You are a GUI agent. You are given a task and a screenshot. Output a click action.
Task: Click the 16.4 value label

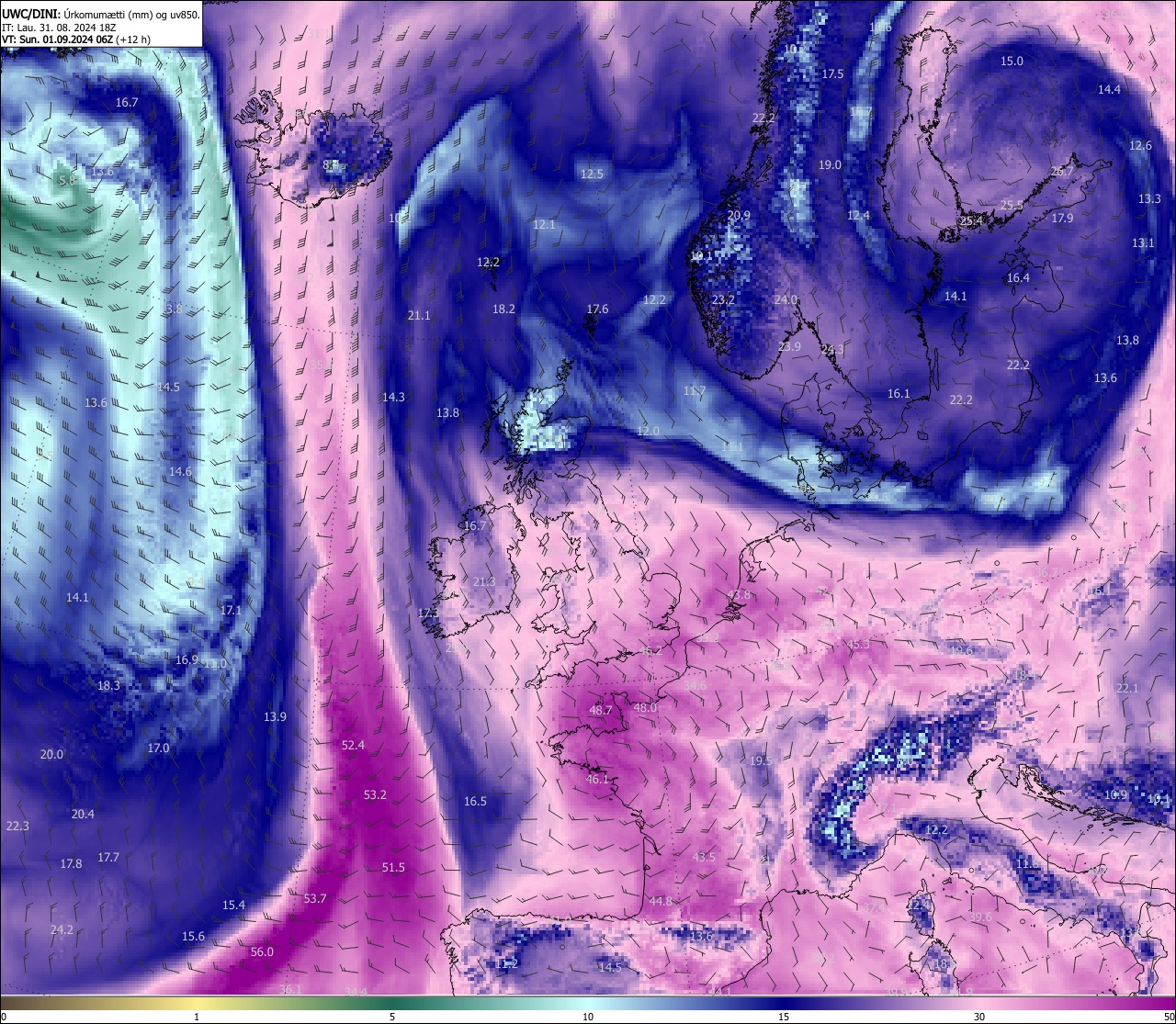tap(1018, 277)
